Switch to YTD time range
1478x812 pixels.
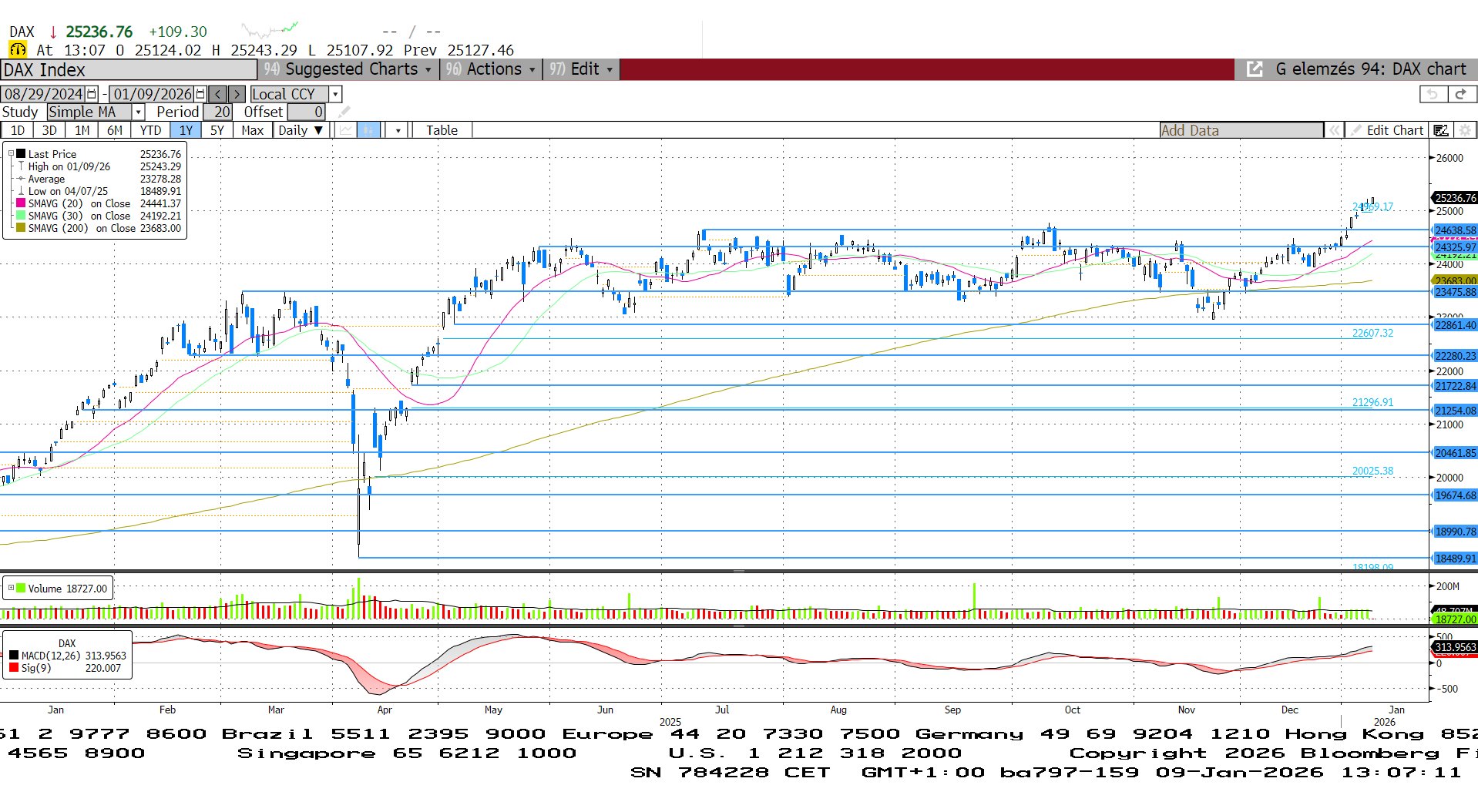(x=150, y=130)
